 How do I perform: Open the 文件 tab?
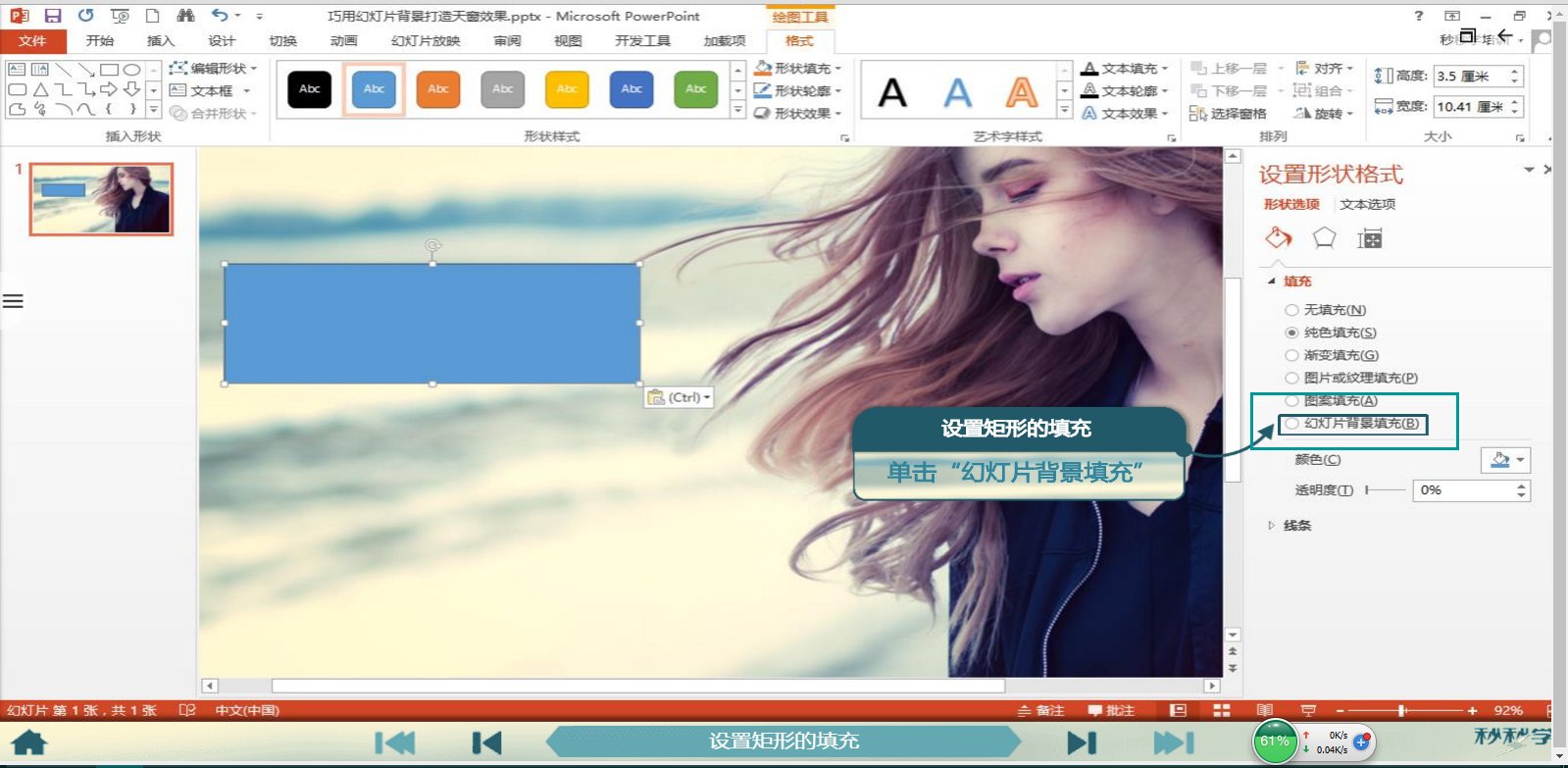coord(32,41)
